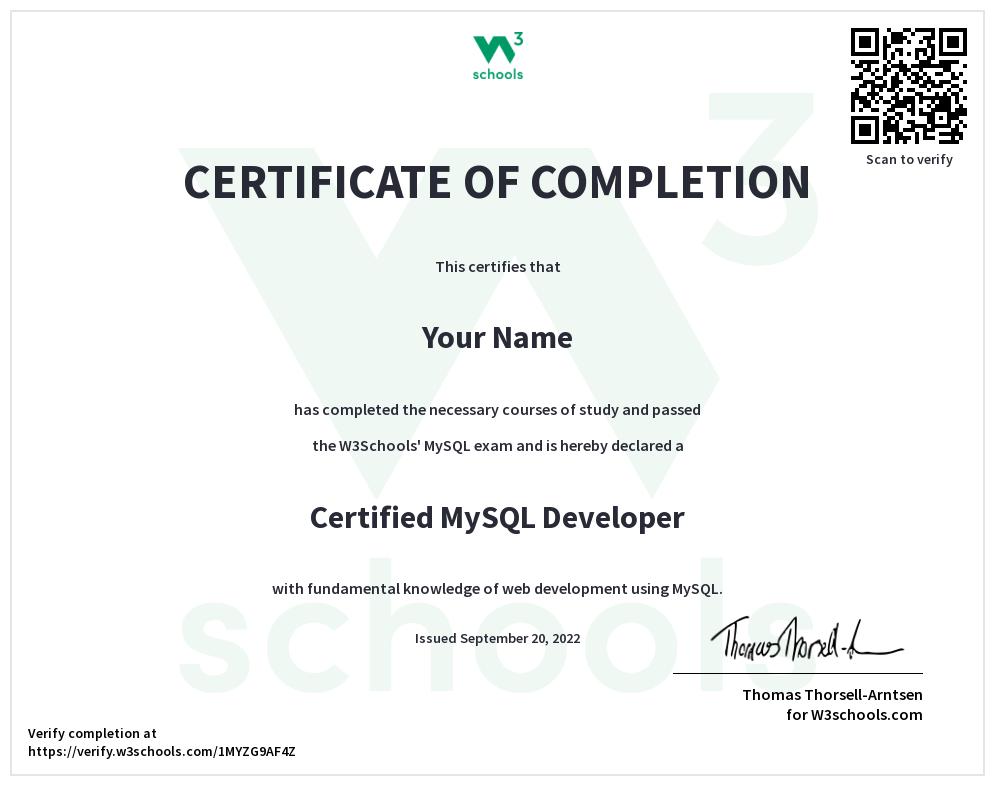Image resolution: width=995 pixels, height=786 pixels.
Task: Click the Your Name placeholder text
Action: 497,338
